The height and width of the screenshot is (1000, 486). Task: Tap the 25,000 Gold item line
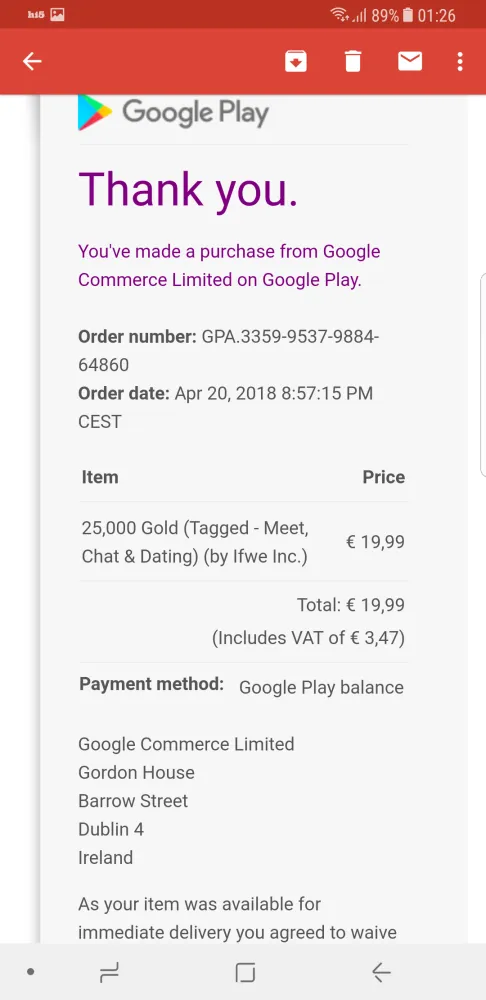(195, 542)
